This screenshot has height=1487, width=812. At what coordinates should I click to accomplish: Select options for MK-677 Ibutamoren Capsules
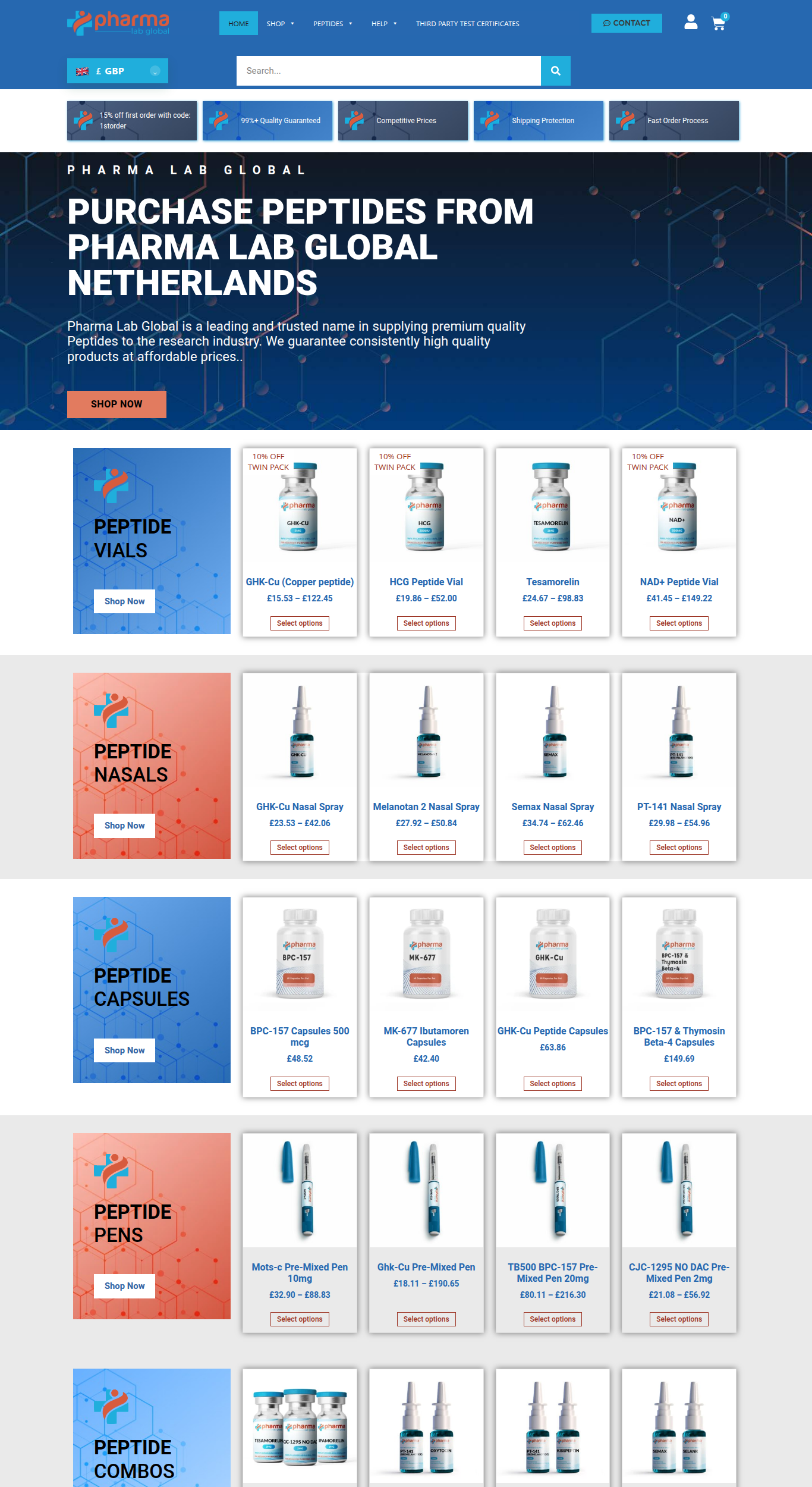coord(426,1084)
